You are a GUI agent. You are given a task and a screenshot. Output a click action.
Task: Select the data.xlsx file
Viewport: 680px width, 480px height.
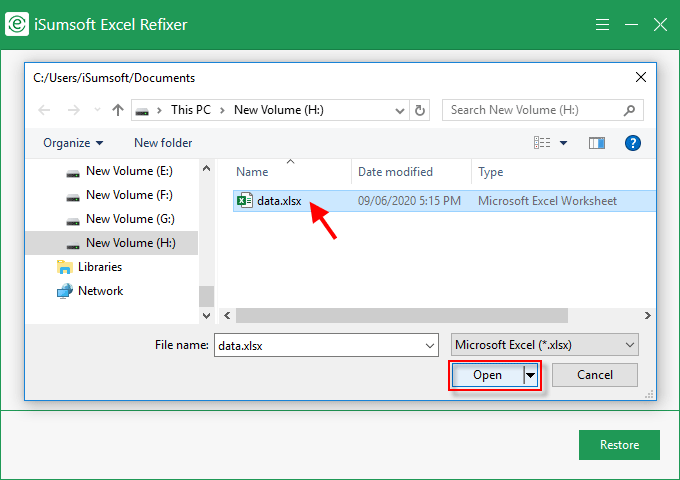(278, 201)
